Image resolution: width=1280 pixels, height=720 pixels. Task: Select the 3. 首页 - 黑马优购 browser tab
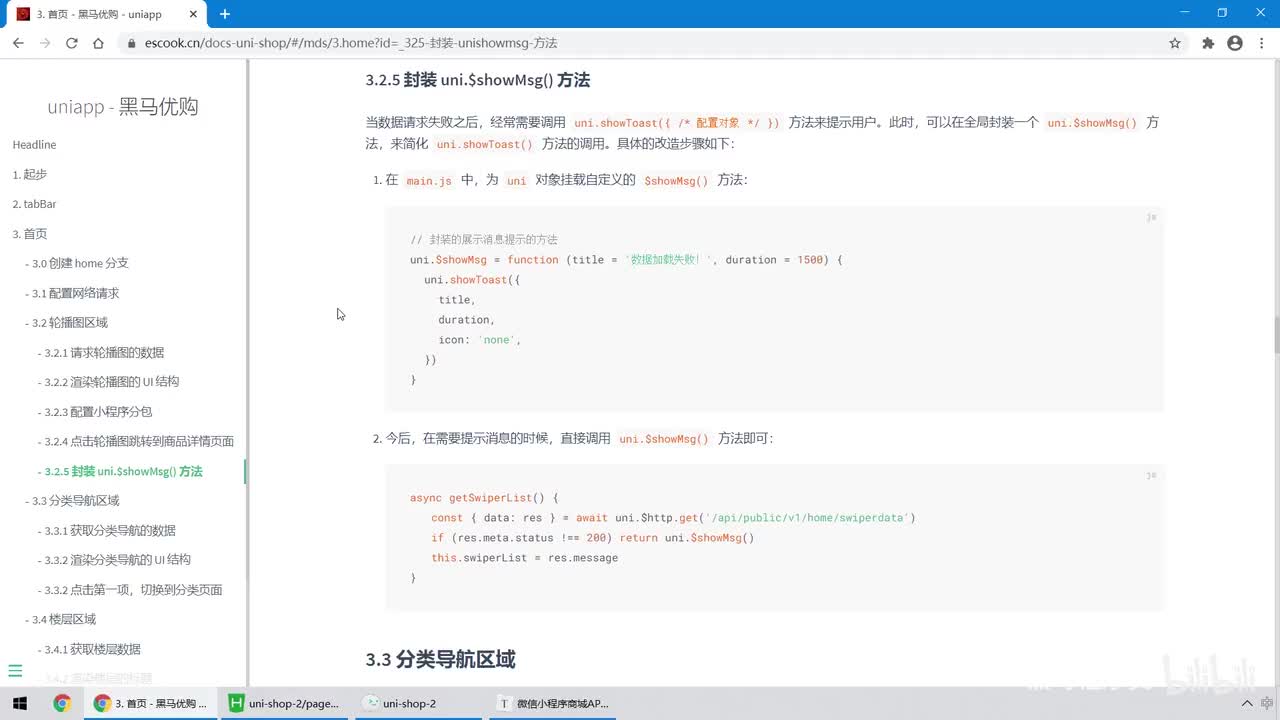click(103, 14)
